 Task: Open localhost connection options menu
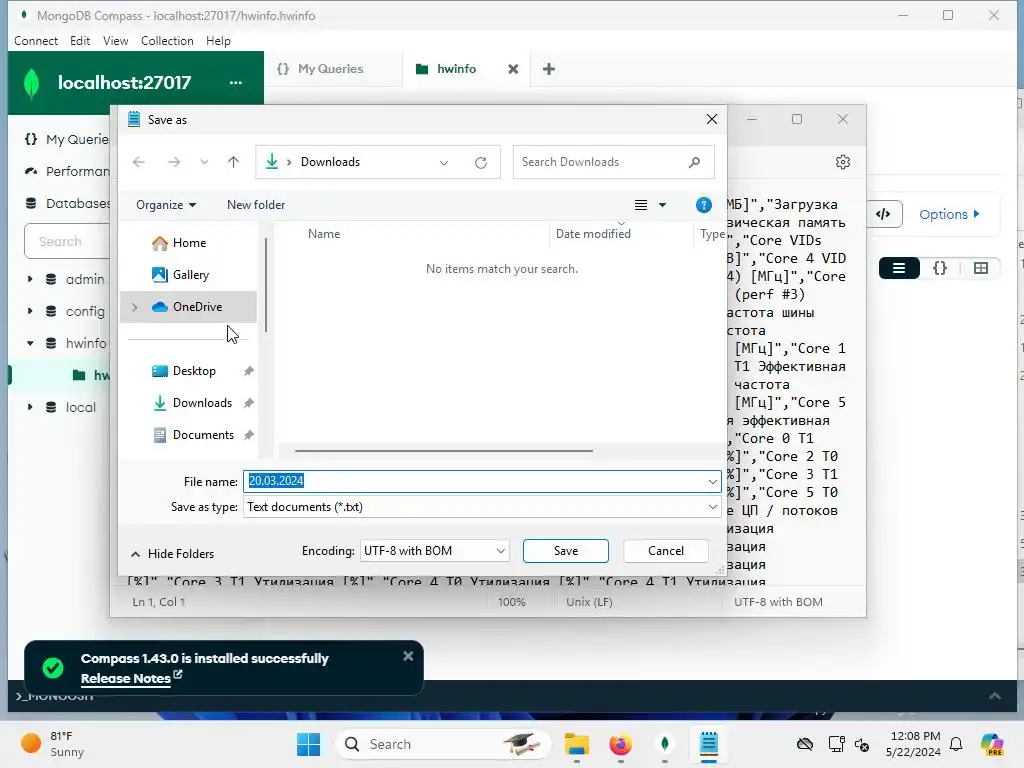pyautogui.click(x=236, y=82)
